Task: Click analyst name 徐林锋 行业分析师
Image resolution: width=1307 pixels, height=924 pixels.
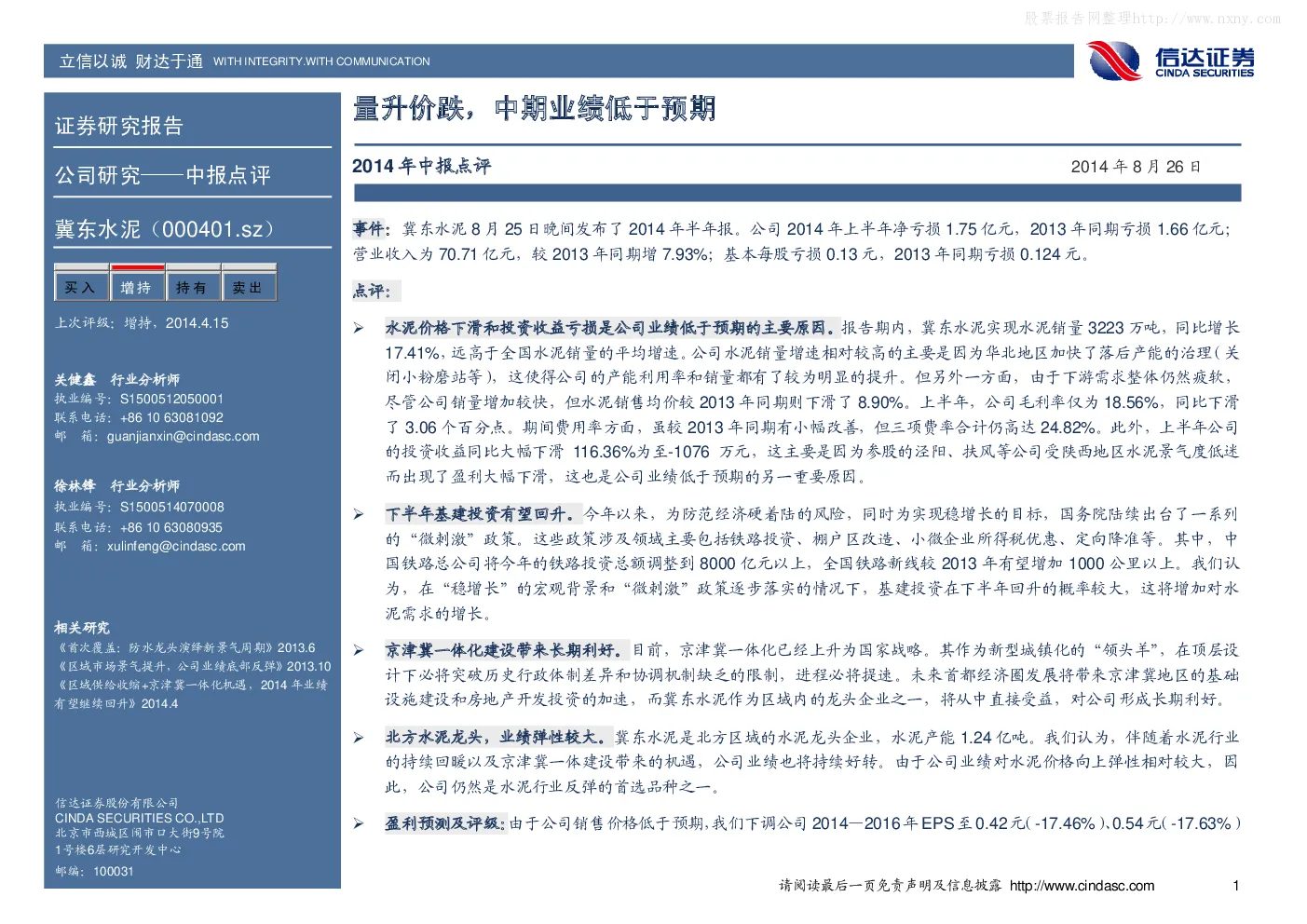Action: [117, 485]
